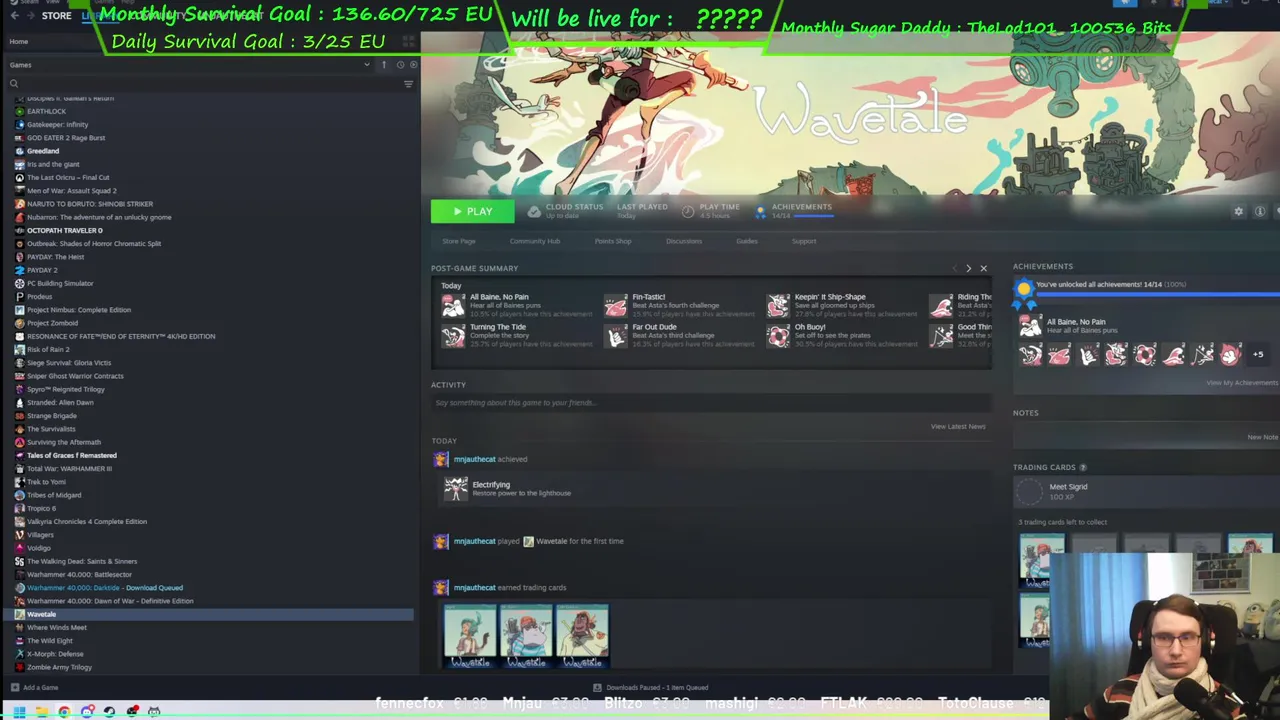This screenshot has height=720, width=1280.
Task: Click Keepin' It Ship-Shape achievement icon
Action: [778, 306]
